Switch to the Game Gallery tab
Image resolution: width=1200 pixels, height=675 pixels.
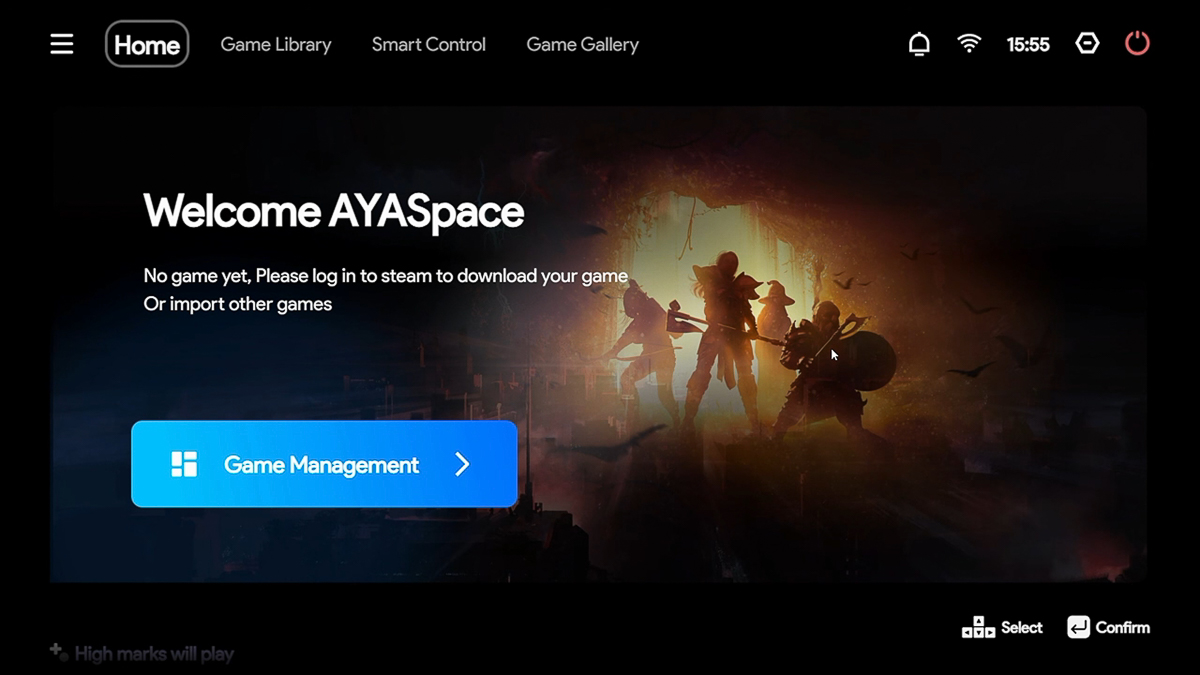[x=582, y=44]
